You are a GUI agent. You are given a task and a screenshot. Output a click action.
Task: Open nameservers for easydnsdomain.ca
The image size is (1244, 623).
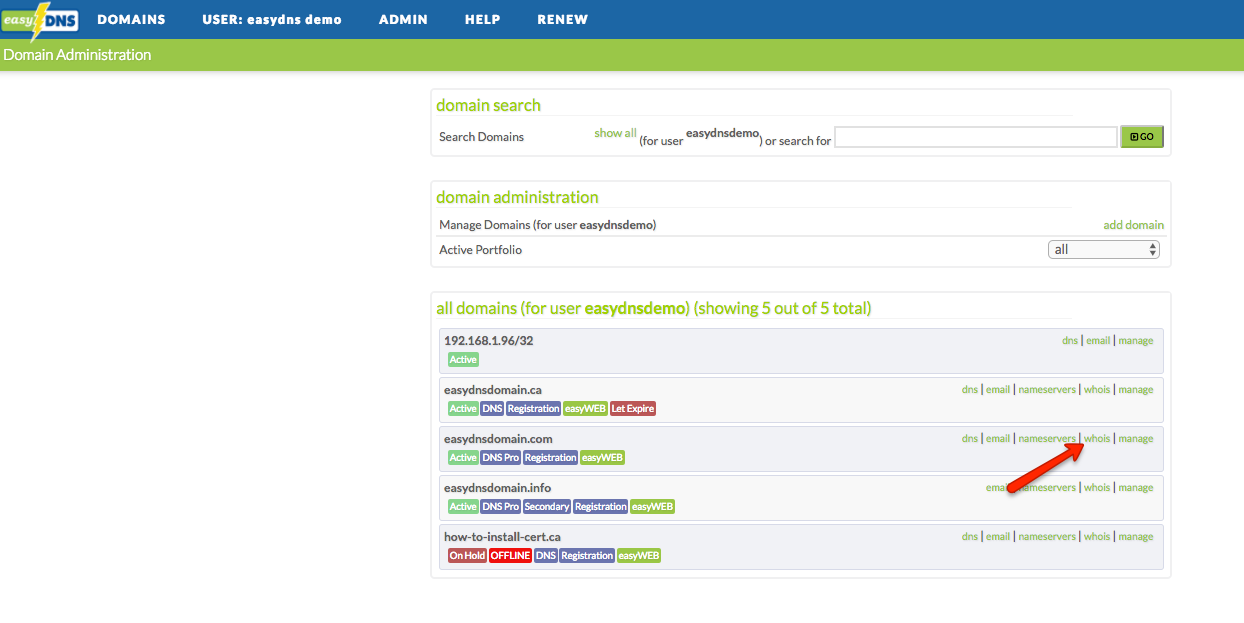click(x=1047, y=390)
